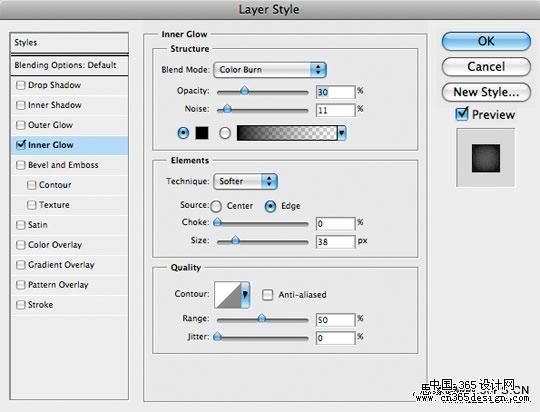Image resolution: width=540 pixels, height=412 pixels.
Task: Click the Size slider handle
Action: [x=235, y=240]
